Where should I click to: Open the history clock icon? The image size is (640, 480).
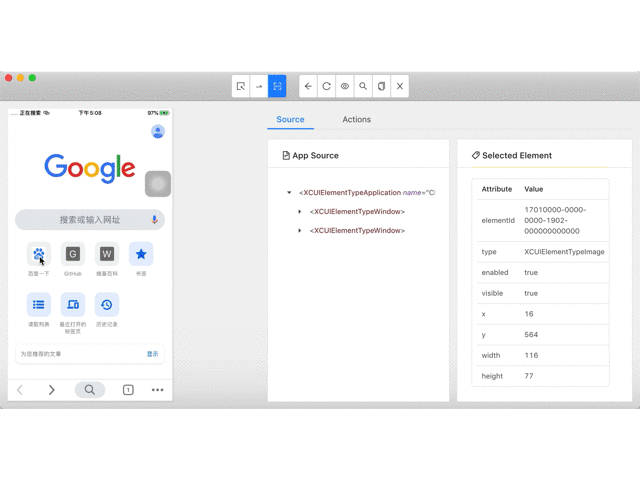pos(107,304)
